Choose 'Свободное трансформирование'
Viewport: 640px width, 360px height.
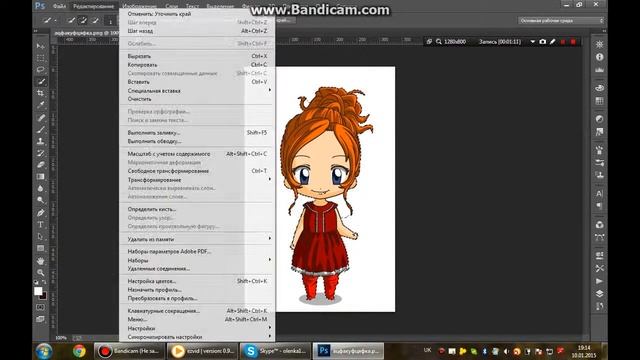coord(197,171)
